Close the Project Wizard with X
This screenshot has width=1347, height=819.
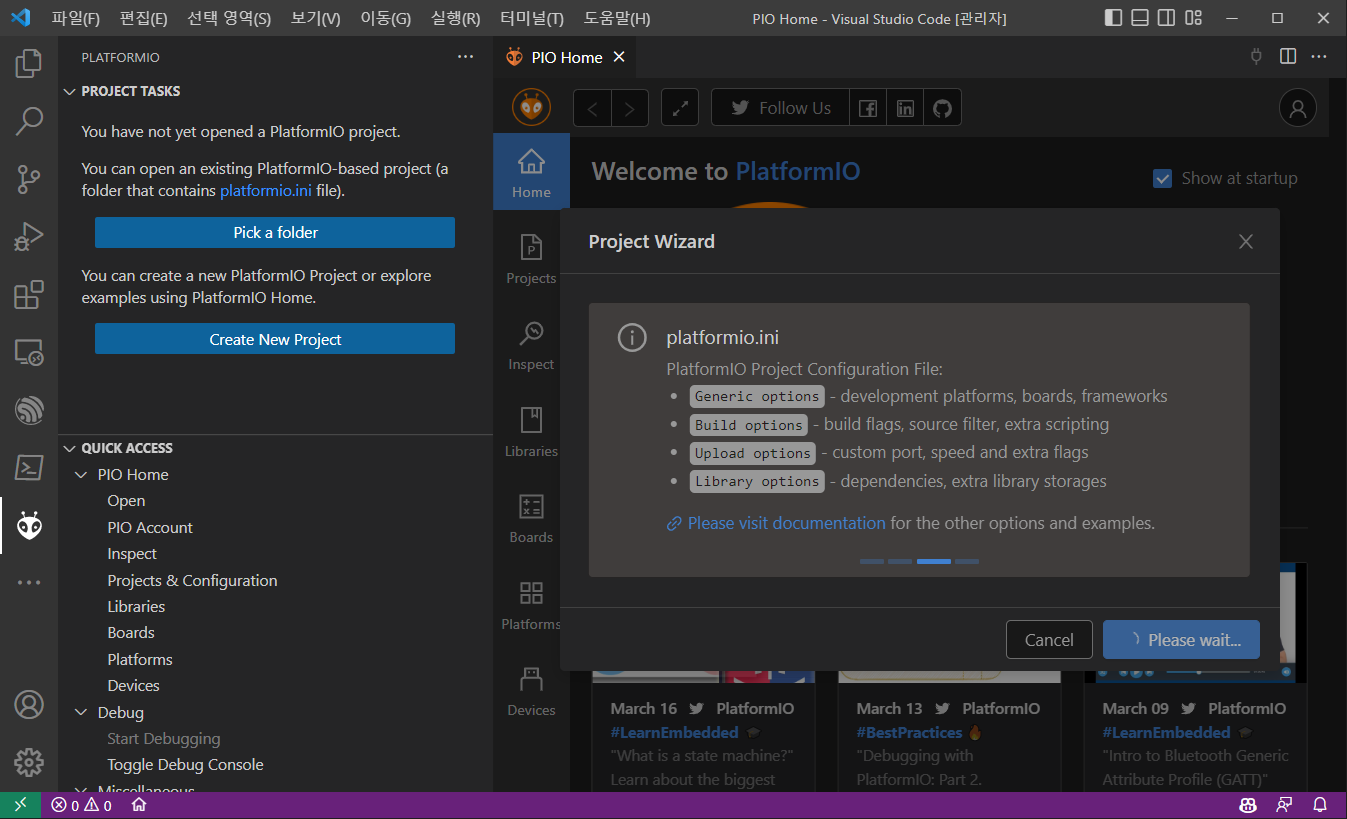[x=1245, y=241]
